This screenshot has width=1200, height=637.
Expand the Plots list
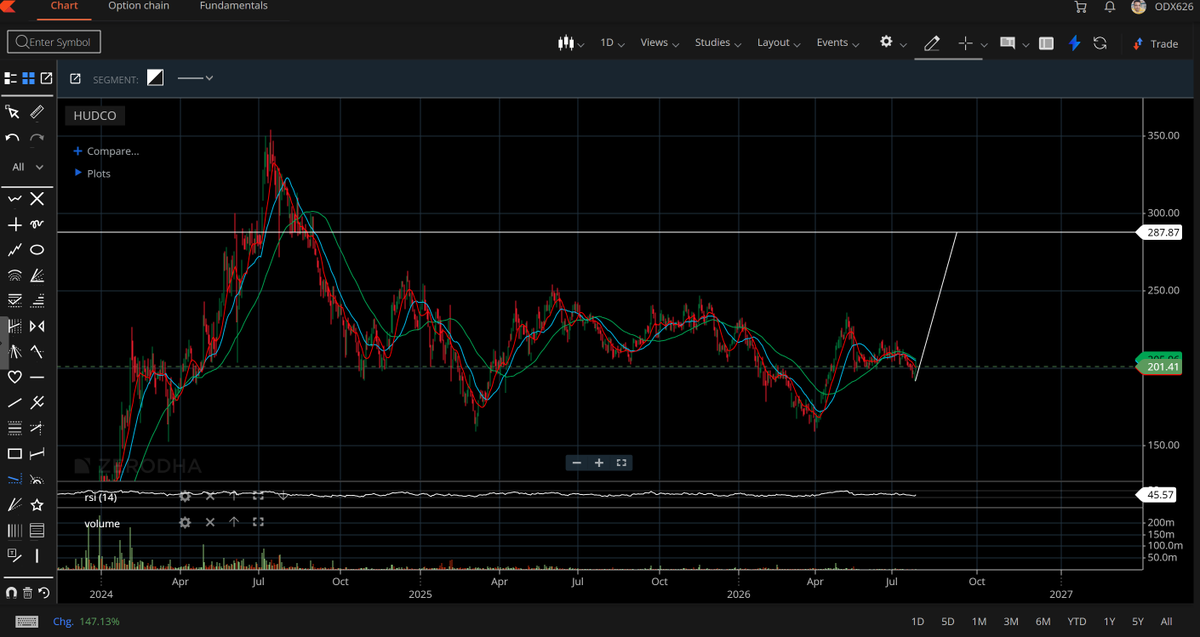pyautogui.click(x=92, y=174)
